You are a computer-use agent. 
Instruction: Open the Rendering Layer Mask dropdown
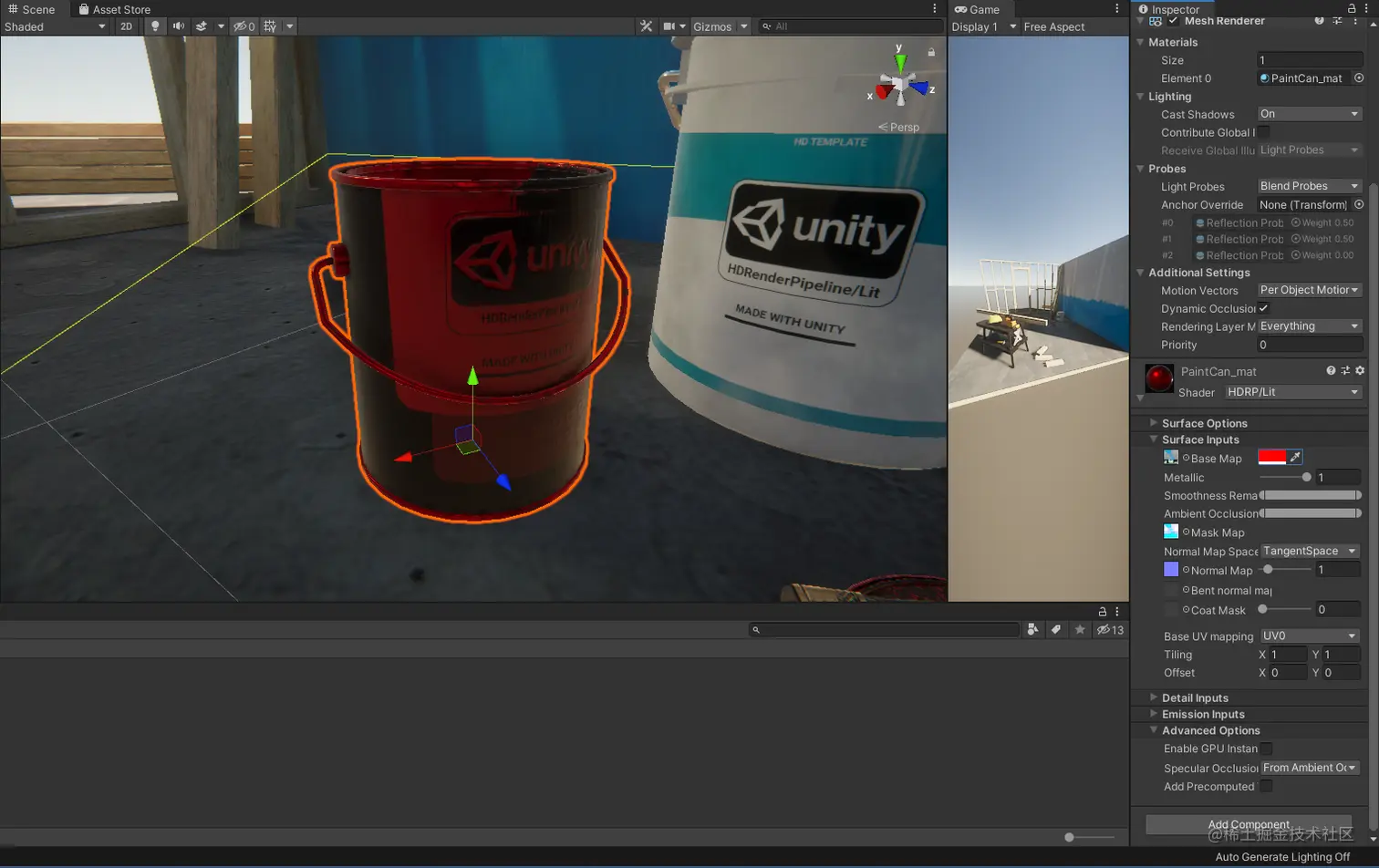coord(1309,326)
